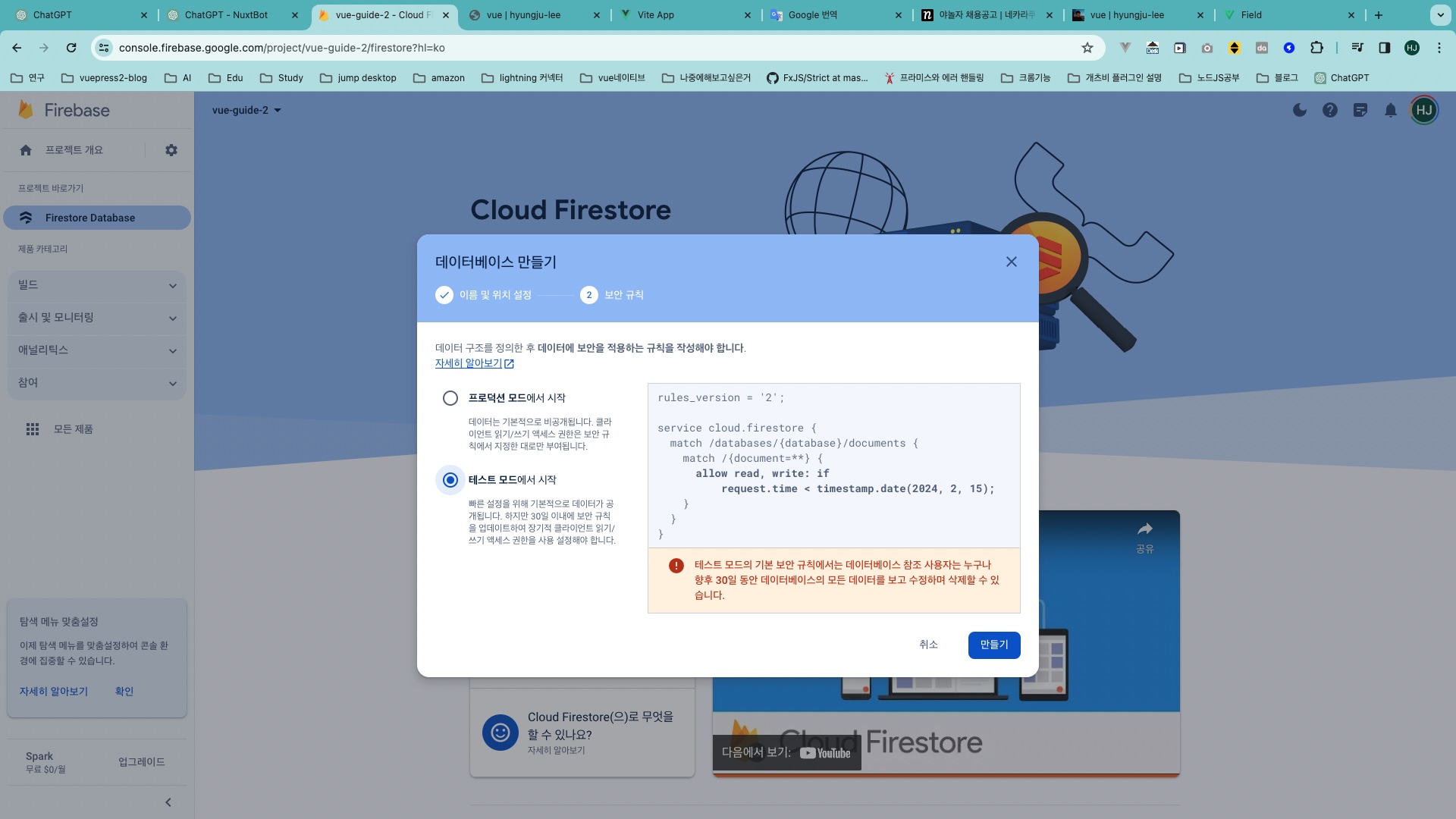Click 자세히 알아보기 in navigation customization card
Screen dimensions: 1456x819
pos(54,692)
